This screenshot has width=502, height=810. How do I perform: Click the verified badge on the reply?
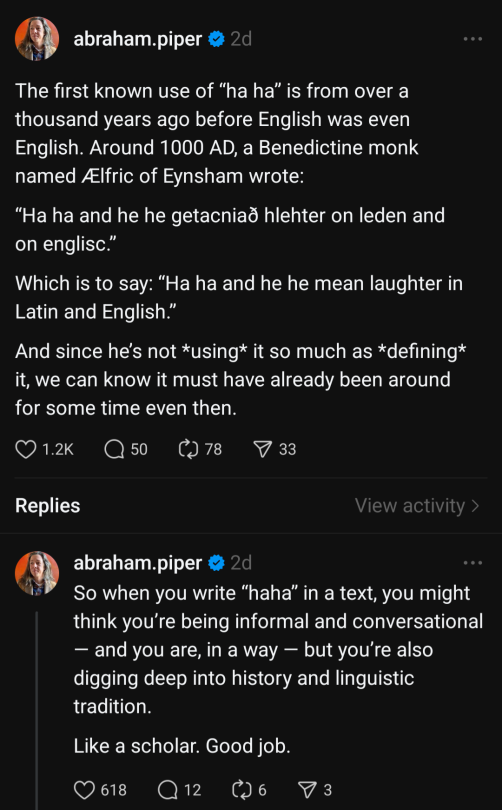tap(216, 563)
